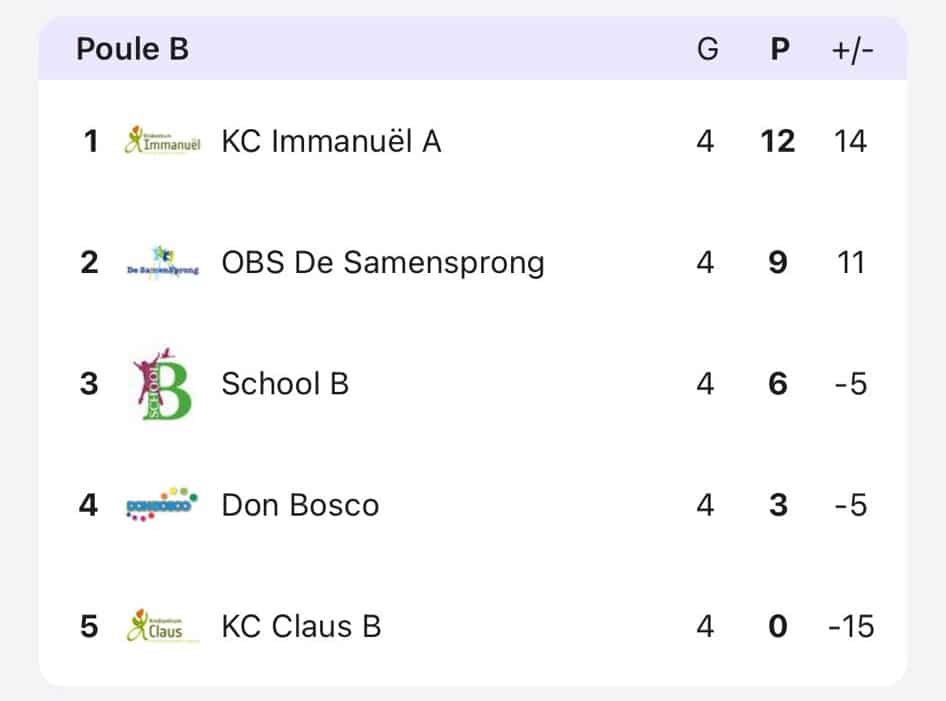Click the P points column header

780,49
